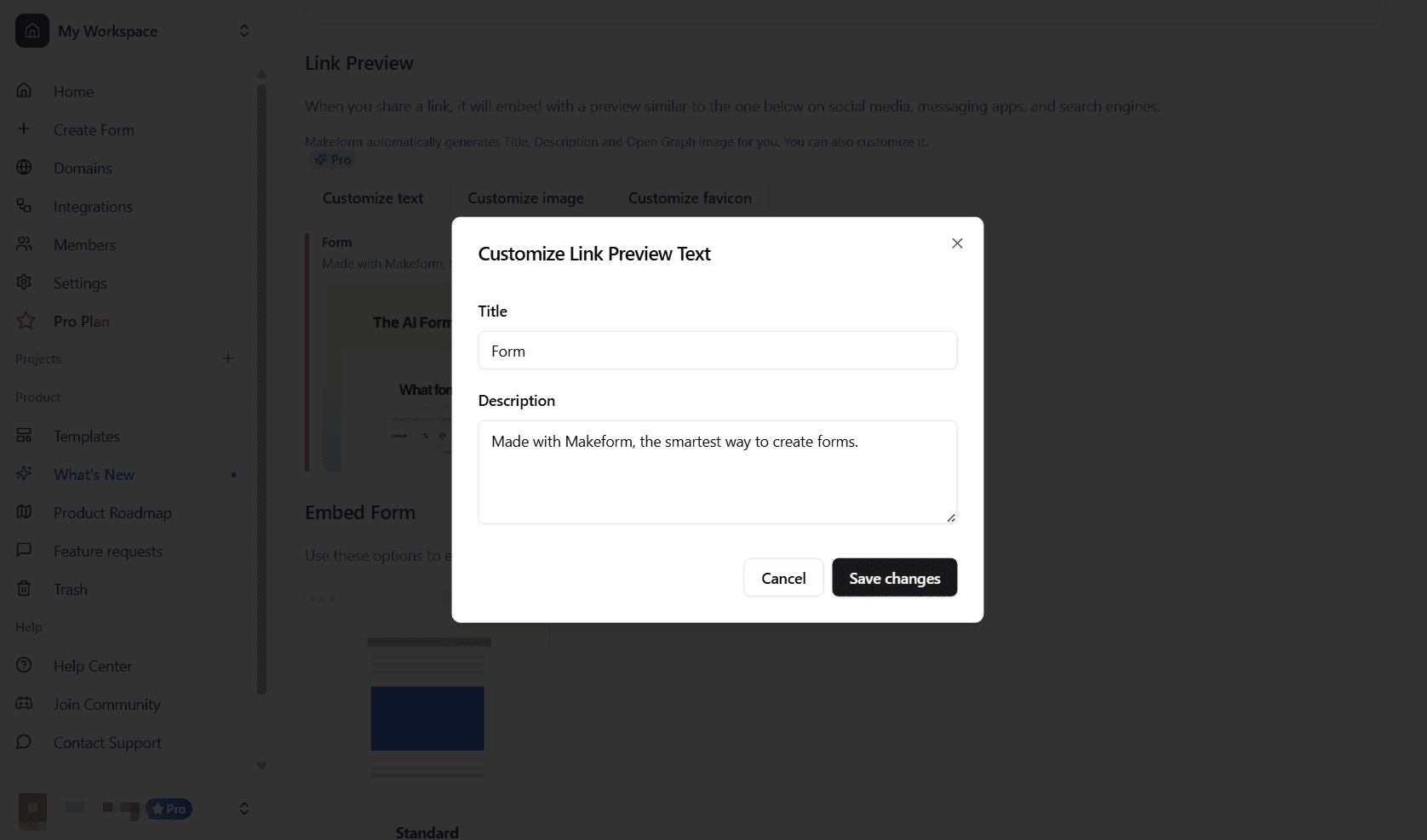Click the sidebar scroll-down arrow
Viewport: 1427px width, 840px height.
(261, 765)
